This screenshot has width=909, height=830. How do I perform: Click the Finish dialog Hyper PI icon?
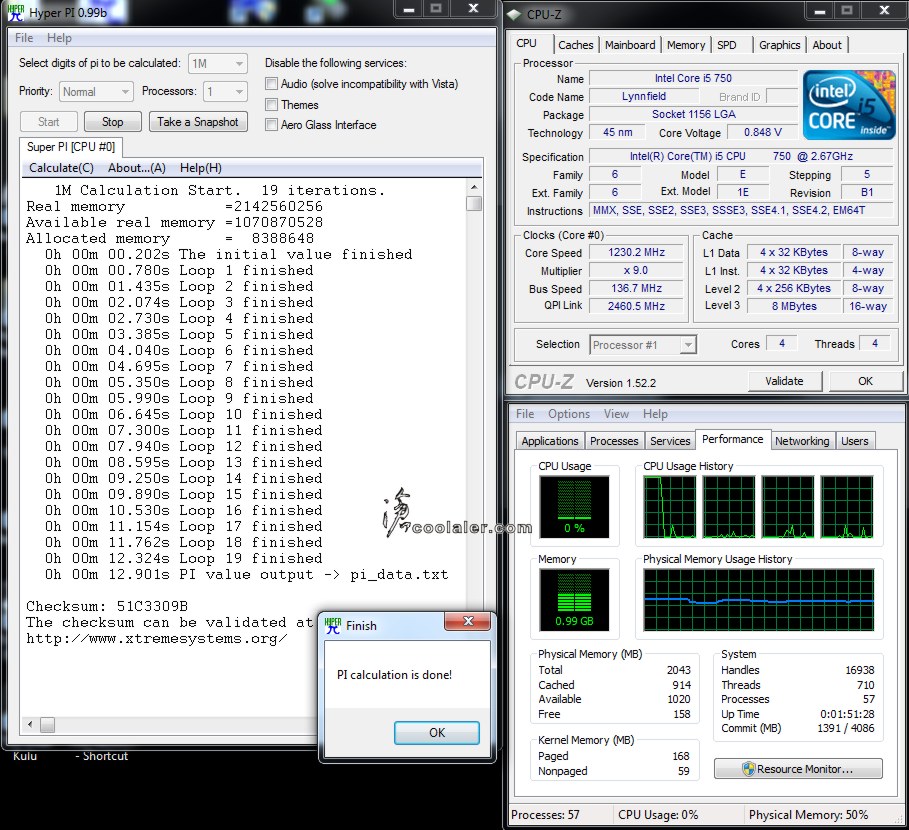coord(333,625)
